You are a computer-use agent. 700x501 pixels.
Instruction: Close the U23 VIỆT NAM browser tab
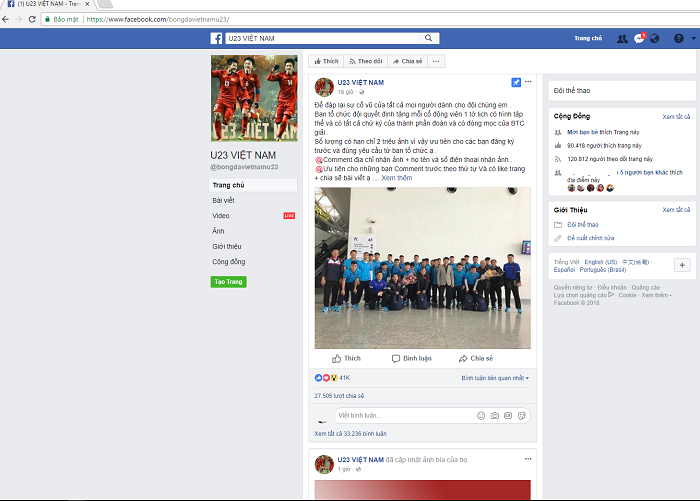click(87, 4)
